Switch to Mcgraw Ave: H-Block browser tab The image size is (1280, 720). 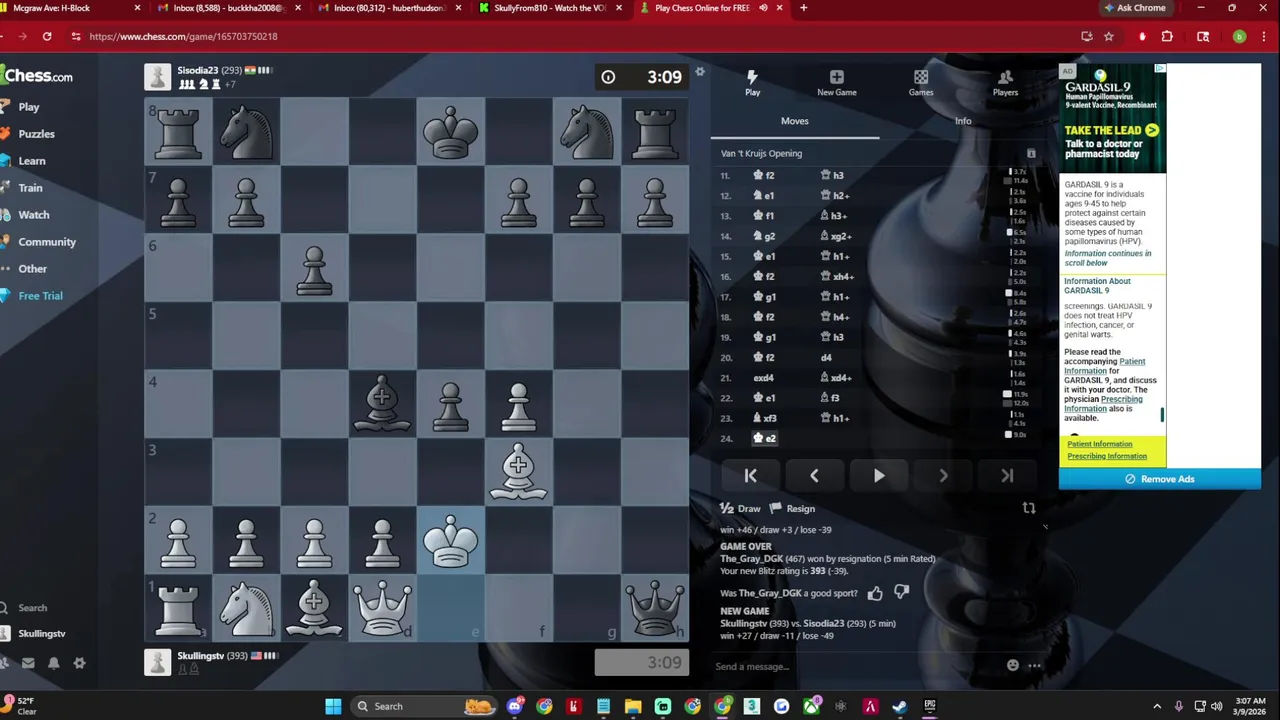point(70,8)
